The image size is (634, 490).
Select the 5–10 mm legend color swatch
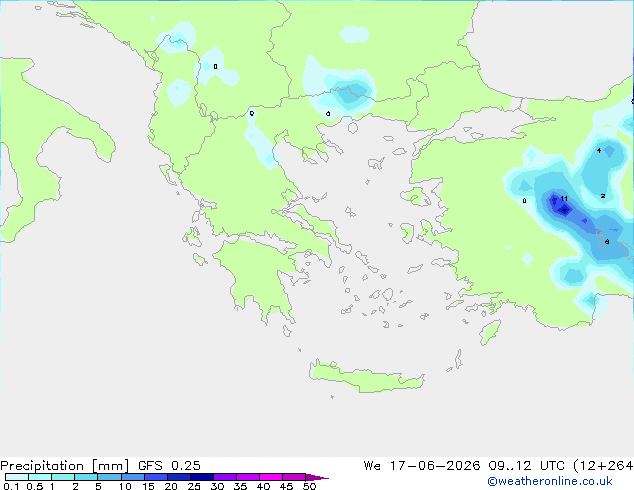pos(109,477)
